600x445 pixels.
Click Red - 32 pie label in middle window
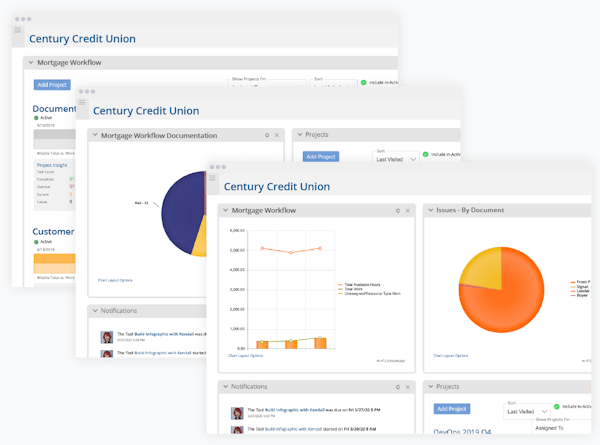coord(141,203)
